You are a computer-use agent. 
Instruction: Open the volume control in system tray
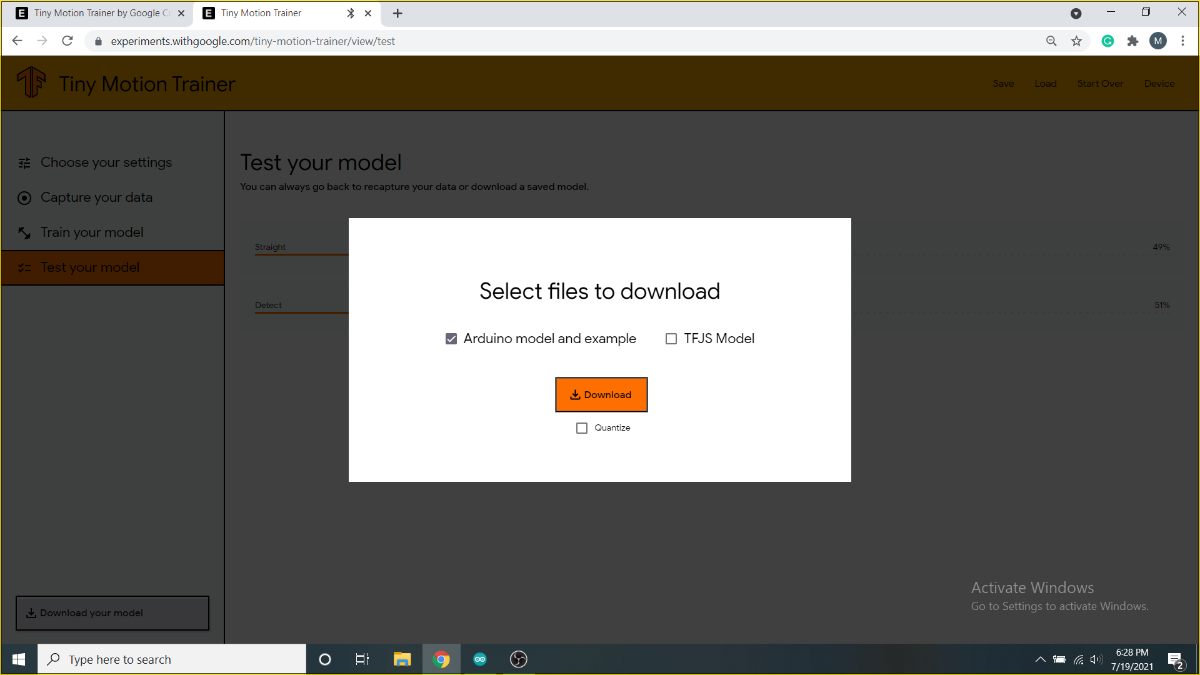click(1097, 659)
